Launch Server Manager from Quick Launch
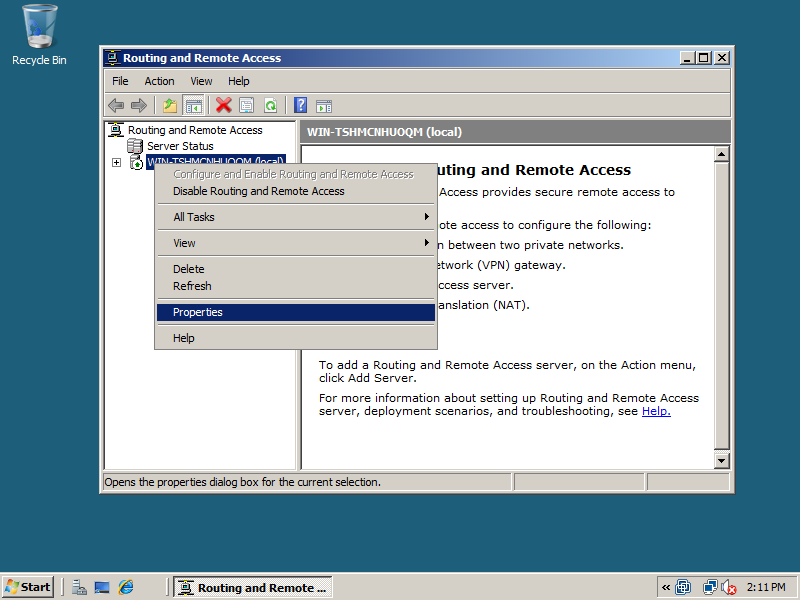Viewport: 800px width, 600px height. pos(79,587)
